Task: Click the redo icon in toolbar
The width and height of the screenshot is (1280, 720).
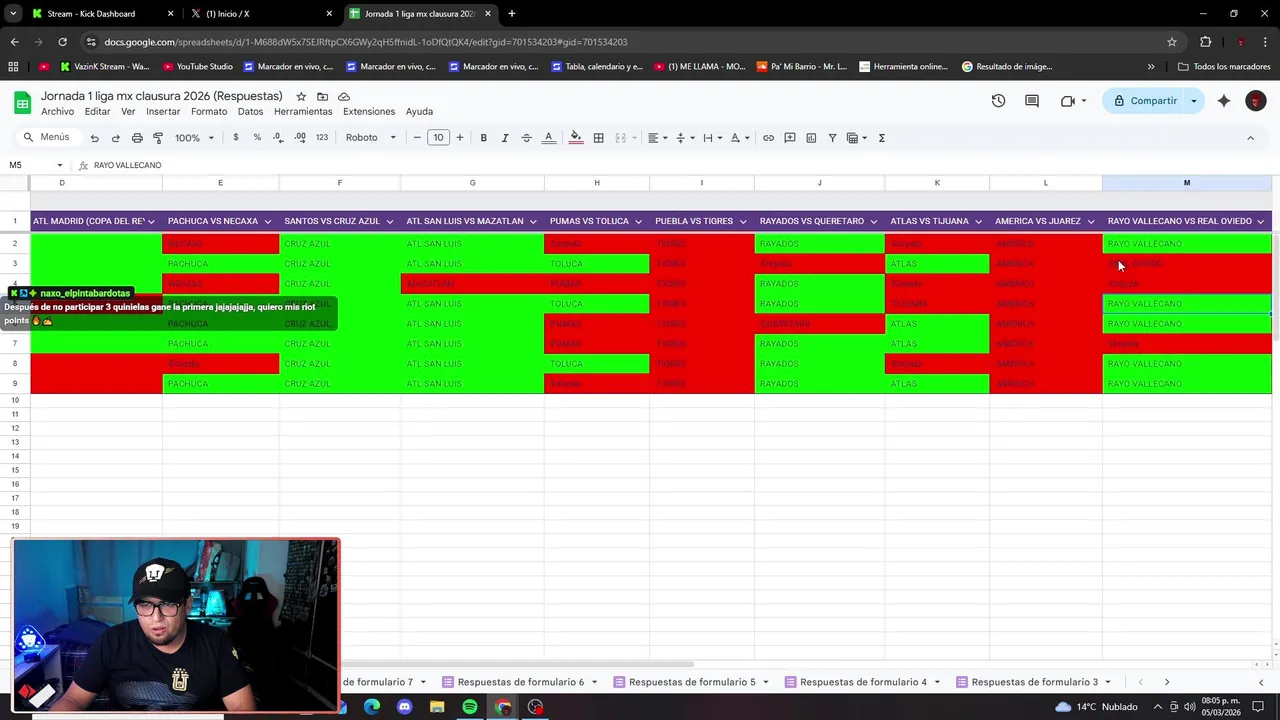Action: coord(115,138)
